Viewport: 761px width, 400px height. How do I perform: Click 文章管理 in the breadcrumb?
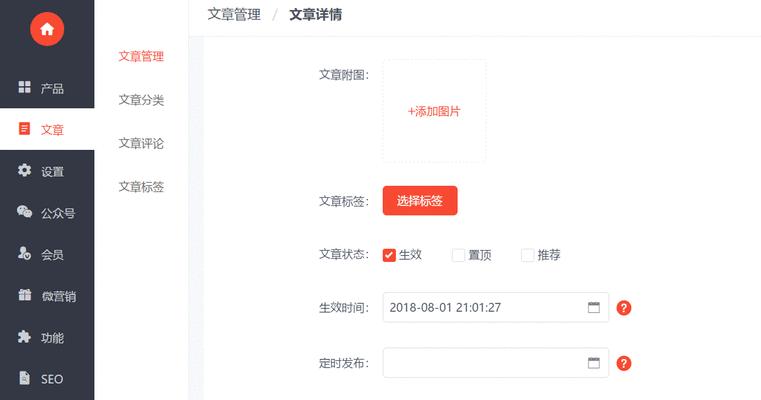coord(234,15)
